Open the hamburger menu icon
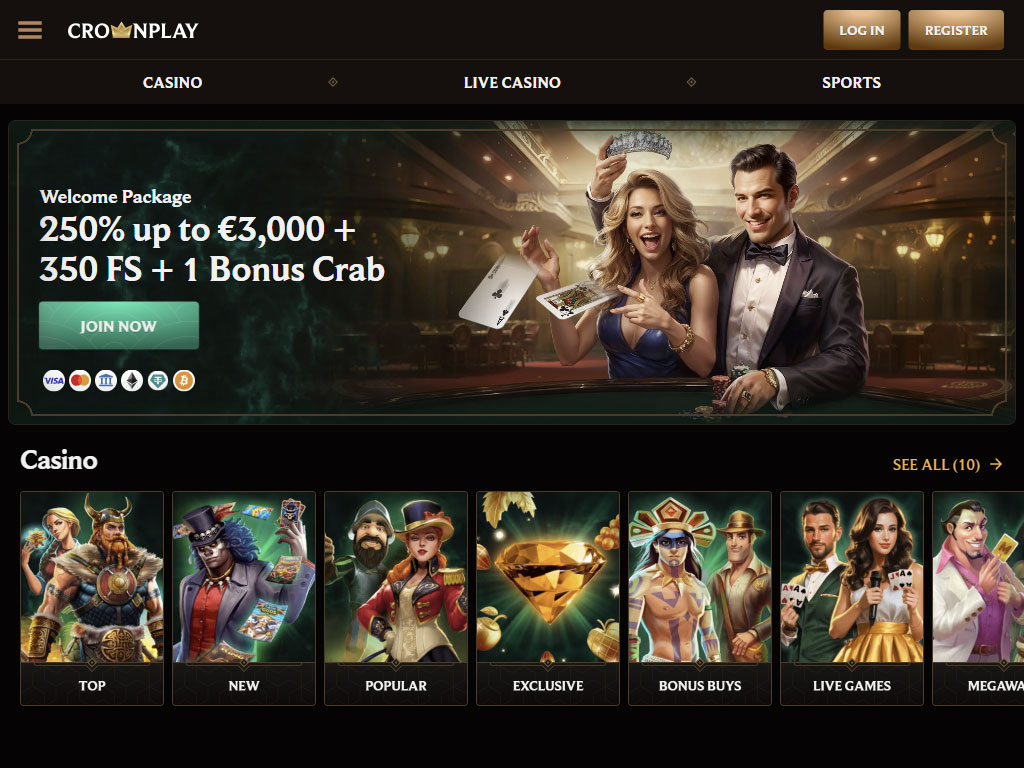This screenshot has height=768, width=1024. click(x=29, y=30)
